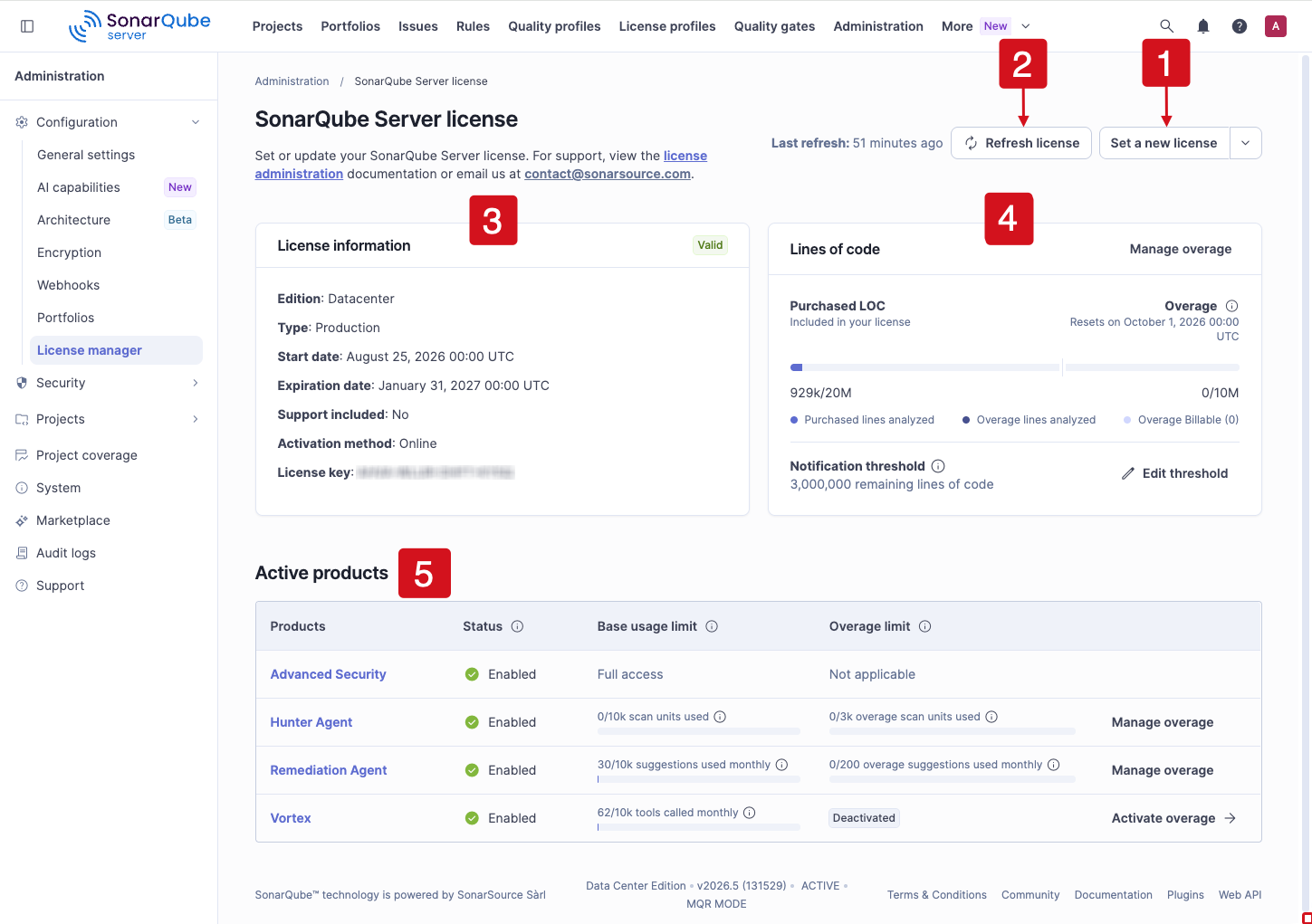Click Manage overage for Remediation Agent
Screen dimensions: 1312x924
click(1163, 770)
